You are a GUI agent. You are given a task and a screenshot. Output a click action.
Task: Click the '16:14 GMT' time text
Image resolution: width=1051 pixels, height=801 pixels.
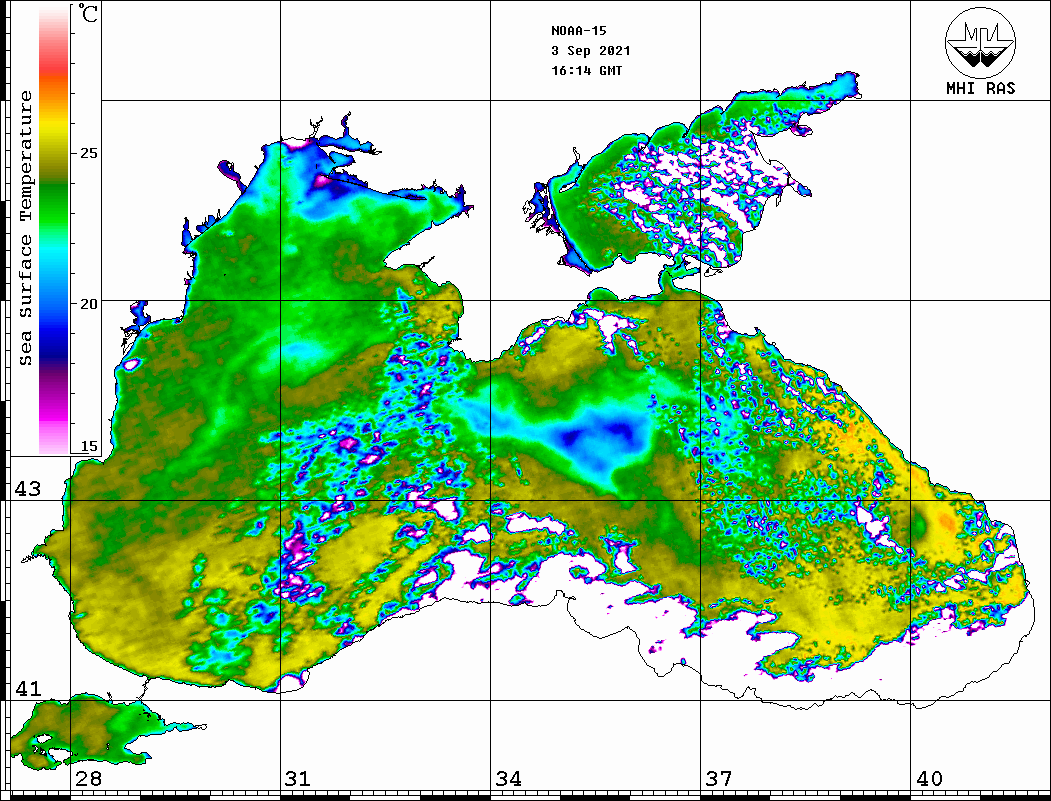tap(586, 70)
